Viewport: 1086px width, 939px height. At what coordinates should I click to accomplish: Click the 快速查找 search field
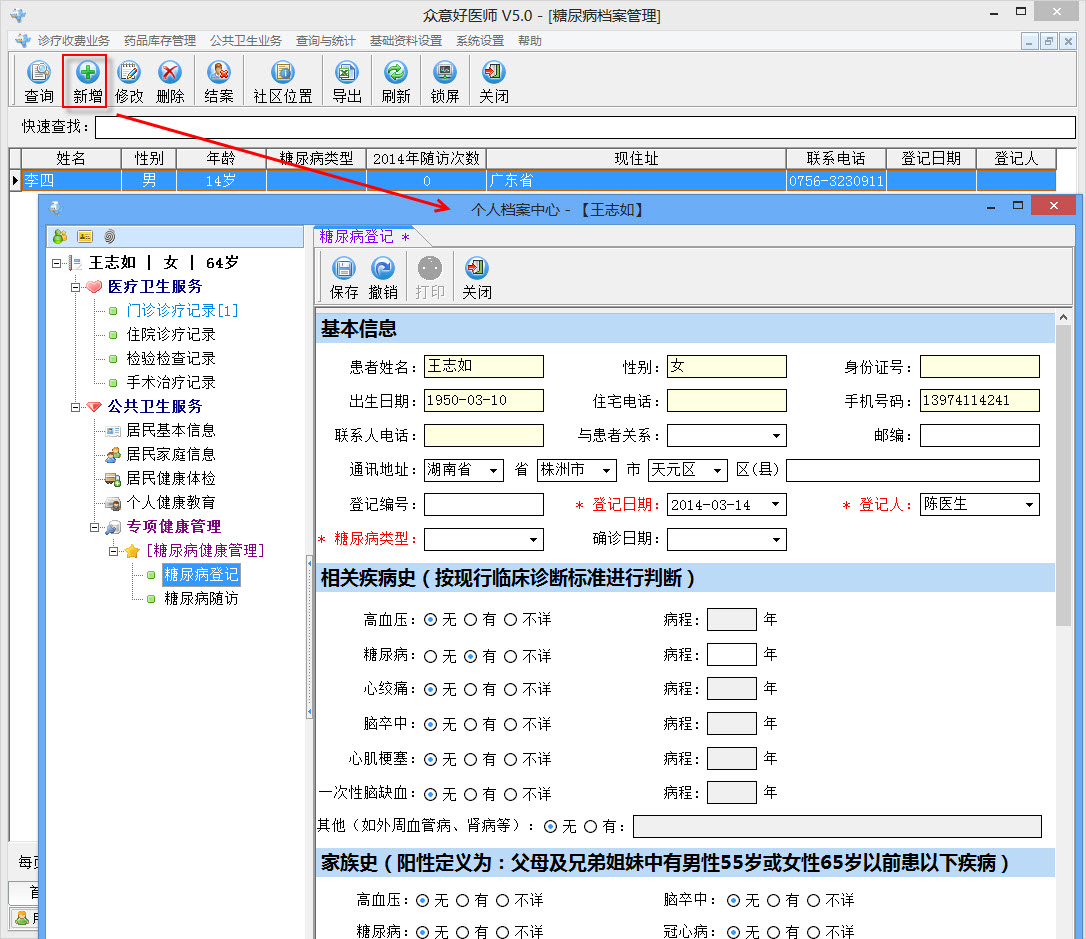point(585,127)
